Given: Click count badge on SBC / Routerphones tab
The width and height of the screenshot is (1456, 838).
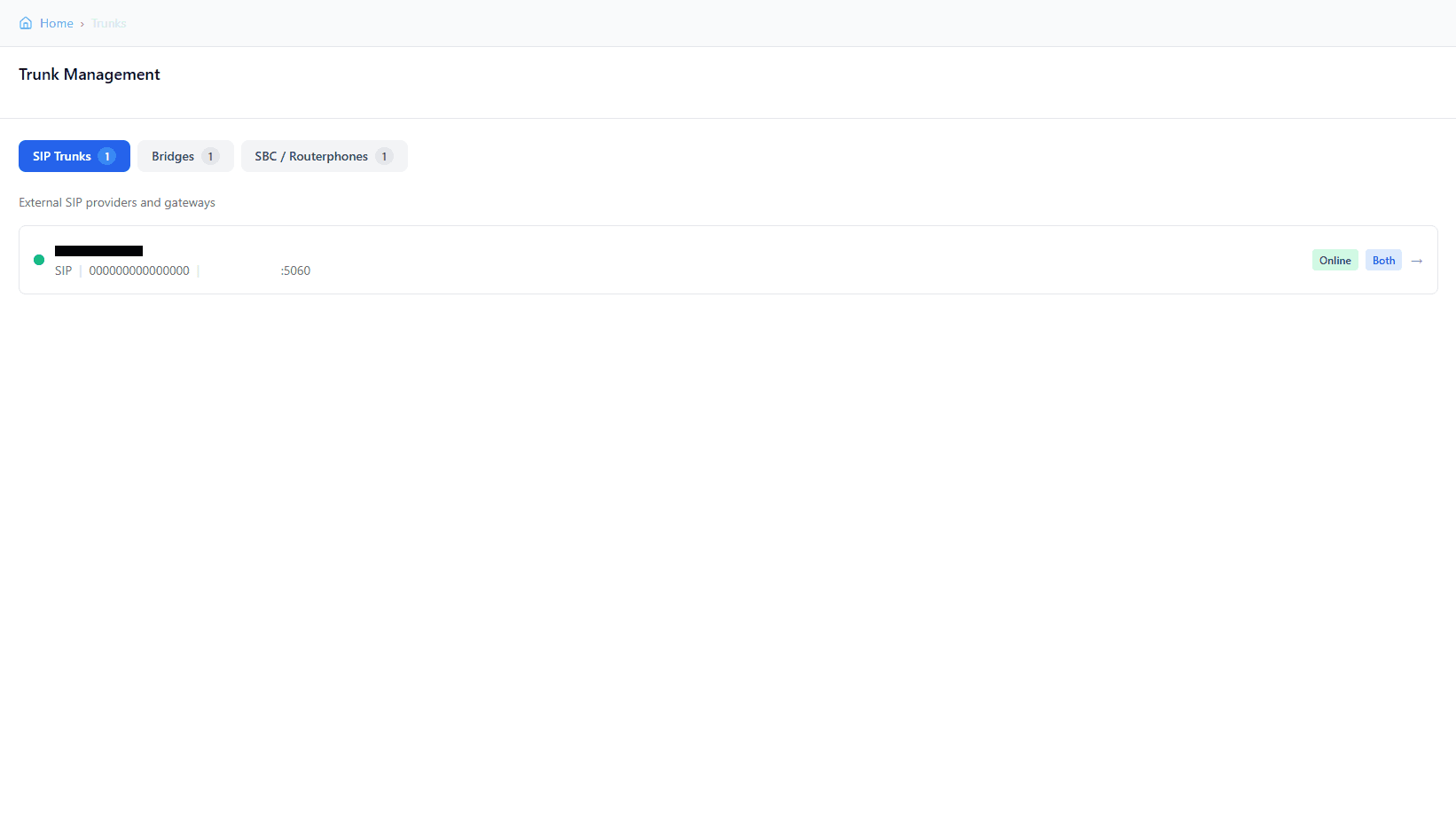Looking at the screenshot, I should pyautogui.click(x=384, y=156).
